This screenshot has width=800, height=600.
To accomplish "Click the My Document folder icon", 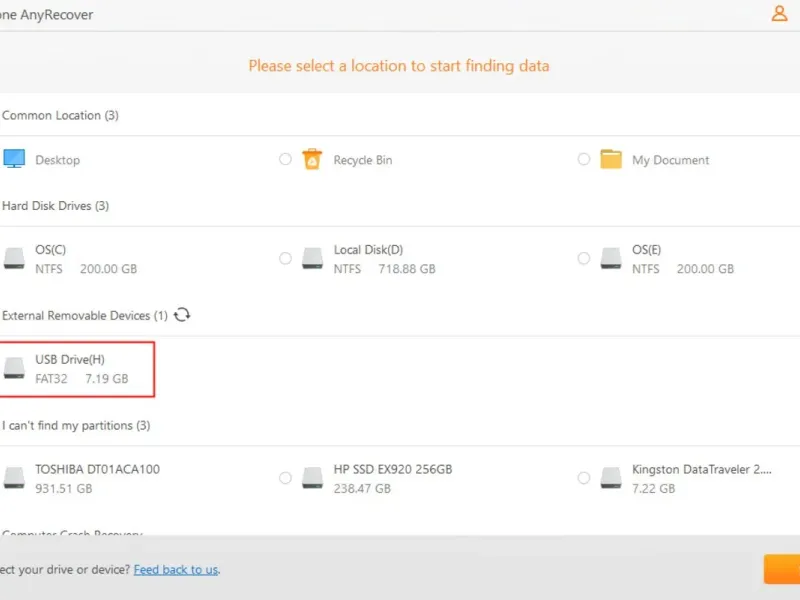I will click(x=611, y=159).
